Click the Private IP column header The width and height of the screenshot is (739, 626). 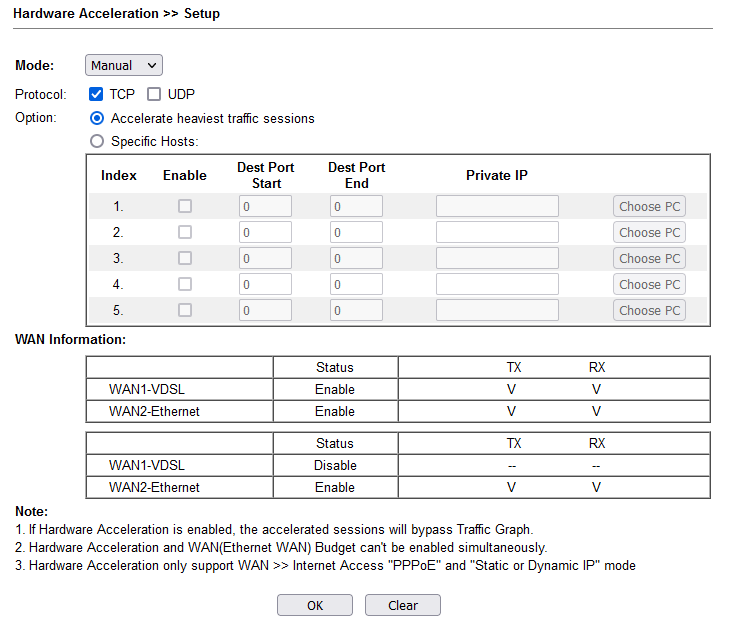(x=497, y=175)
